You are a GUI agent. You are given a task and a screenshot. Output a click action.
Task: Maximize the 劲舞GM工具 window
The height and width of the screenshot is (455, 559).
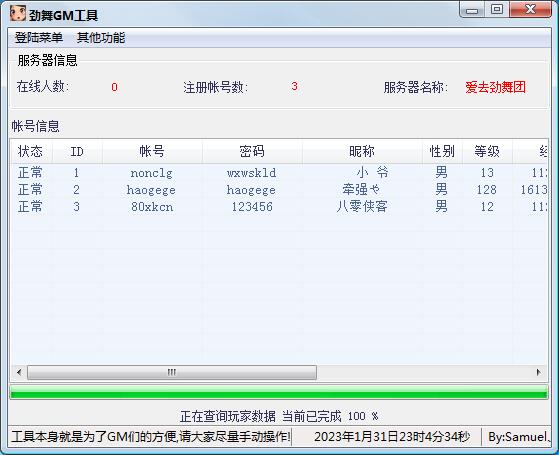click(497, 10)
